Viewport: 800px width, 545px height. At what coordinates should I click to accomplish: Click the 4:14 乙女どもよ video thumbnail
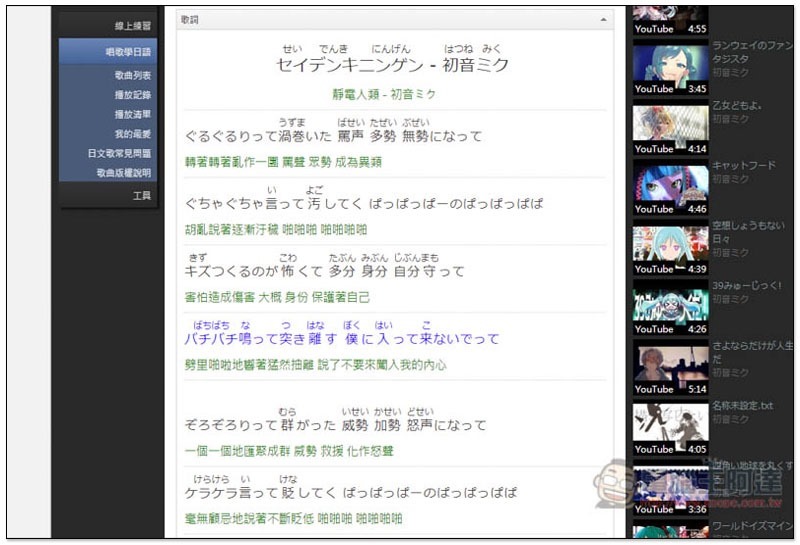(670, 126)
